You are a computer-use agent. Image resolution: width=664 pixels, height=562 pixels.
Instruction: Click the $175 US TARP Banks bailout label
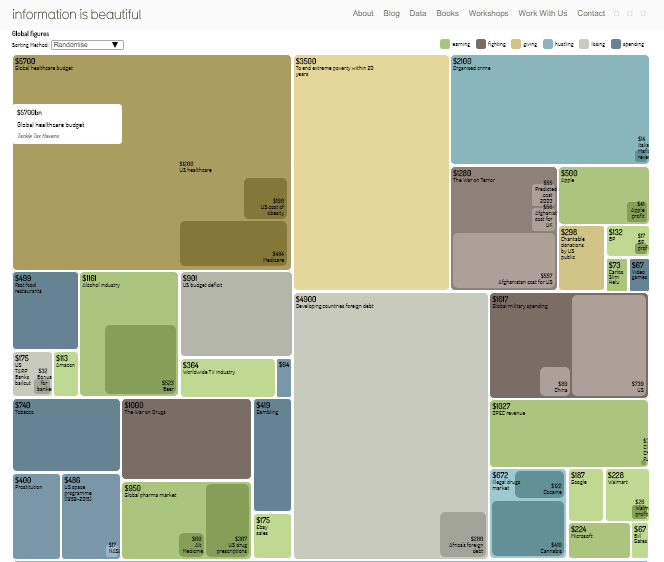[22, 370]
